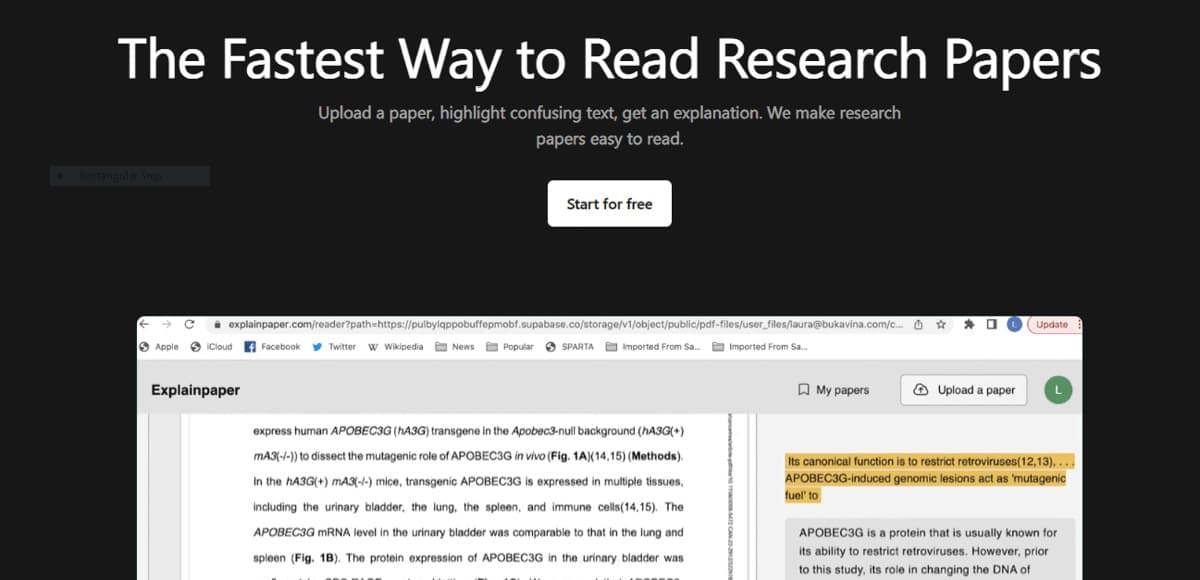1200x580 pixels.
Task: Click the browser forward arrow
Action: (x=166, y=325)
